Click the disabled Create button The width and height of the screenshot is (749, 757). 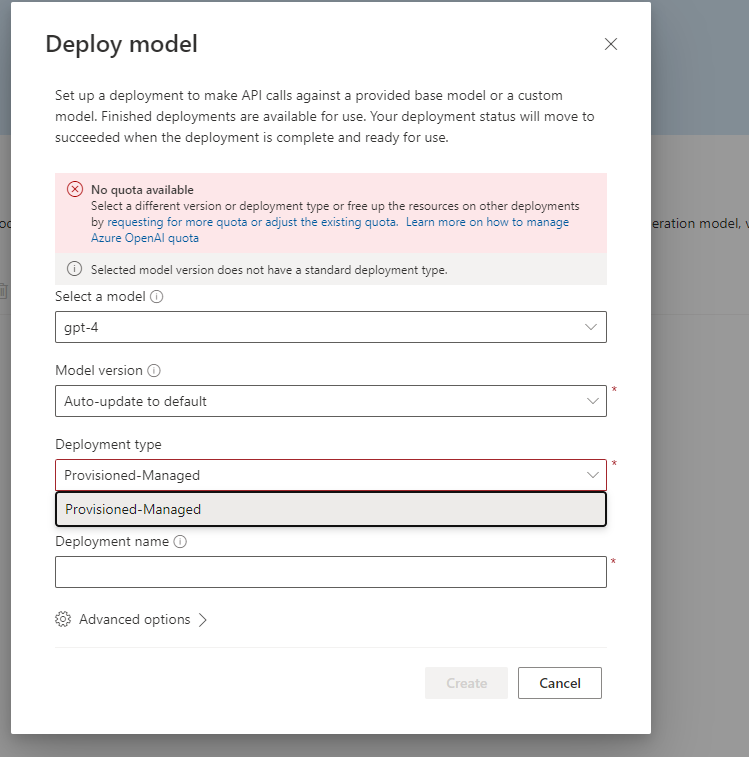(466, 683)
